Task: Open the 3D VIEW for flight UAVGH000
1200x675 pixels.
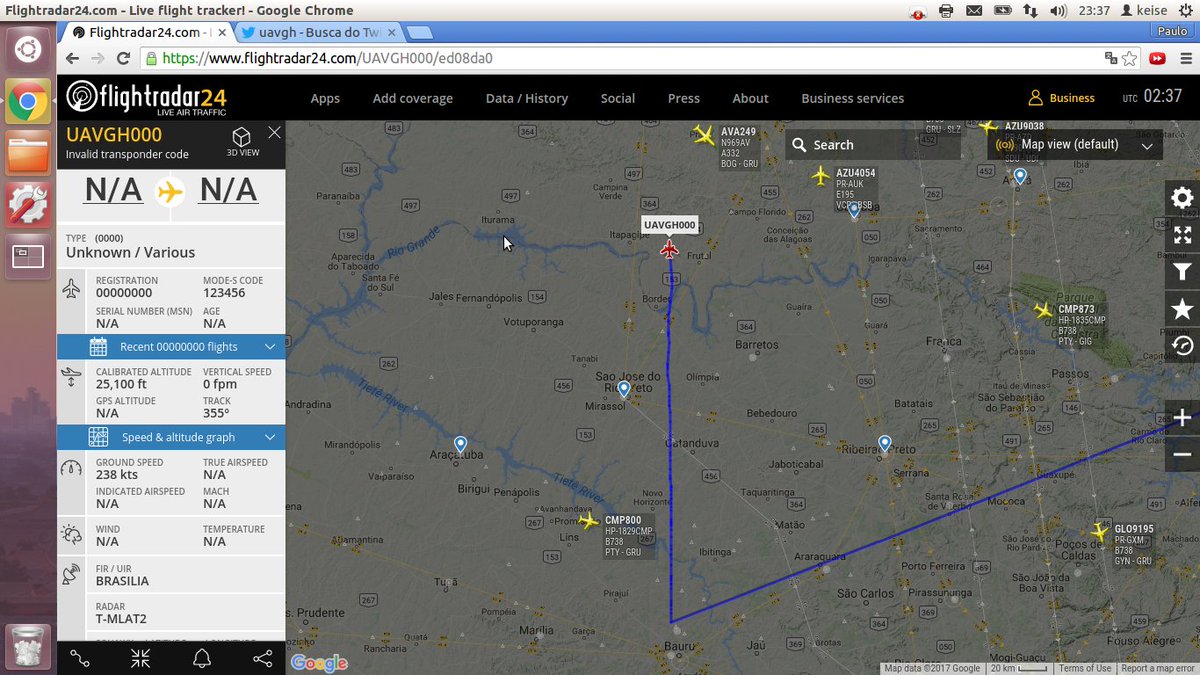Action: coord(243,141)
